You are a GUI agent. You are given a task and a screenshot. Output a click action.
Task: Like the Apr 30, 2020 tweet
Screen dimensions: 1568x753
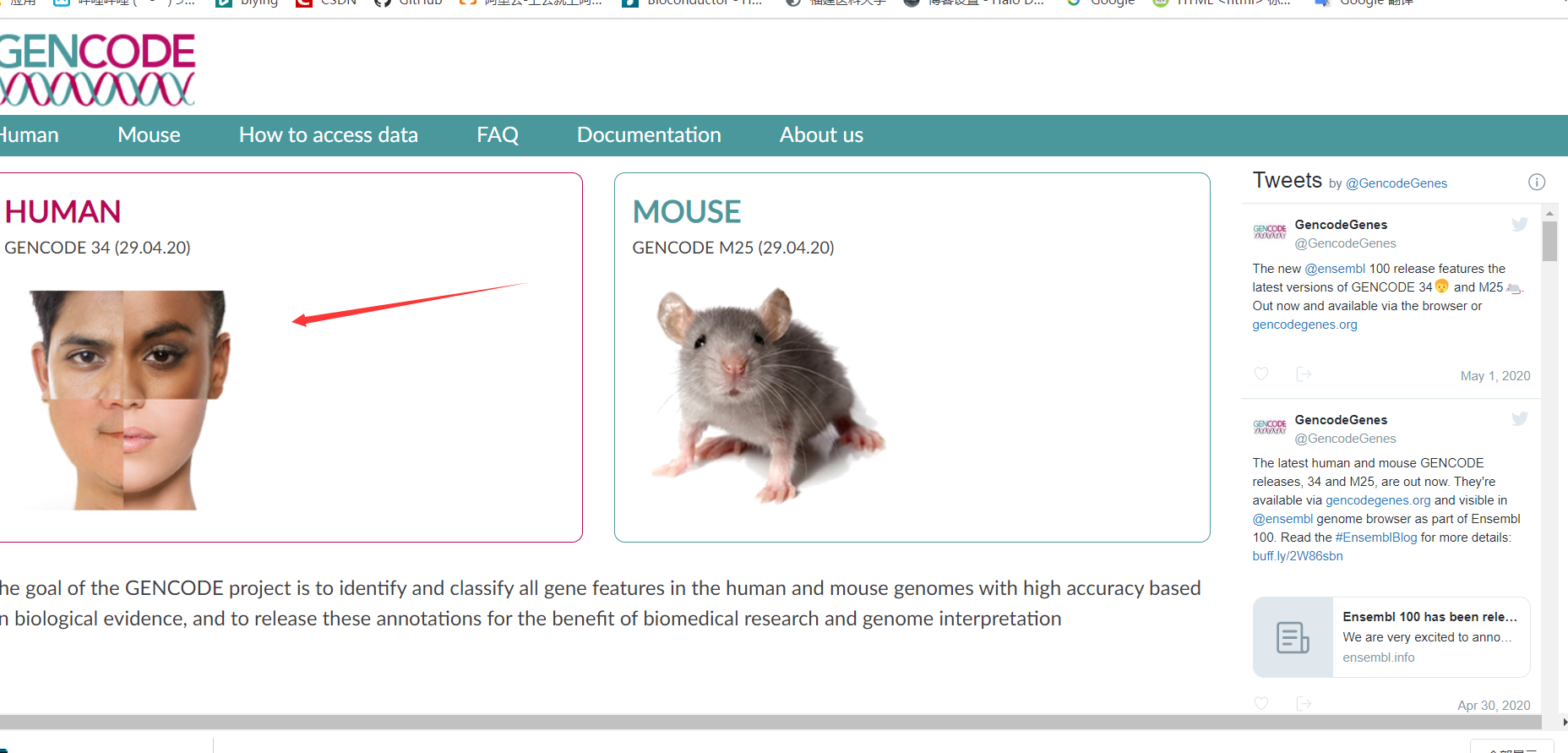pos(1261,703)
